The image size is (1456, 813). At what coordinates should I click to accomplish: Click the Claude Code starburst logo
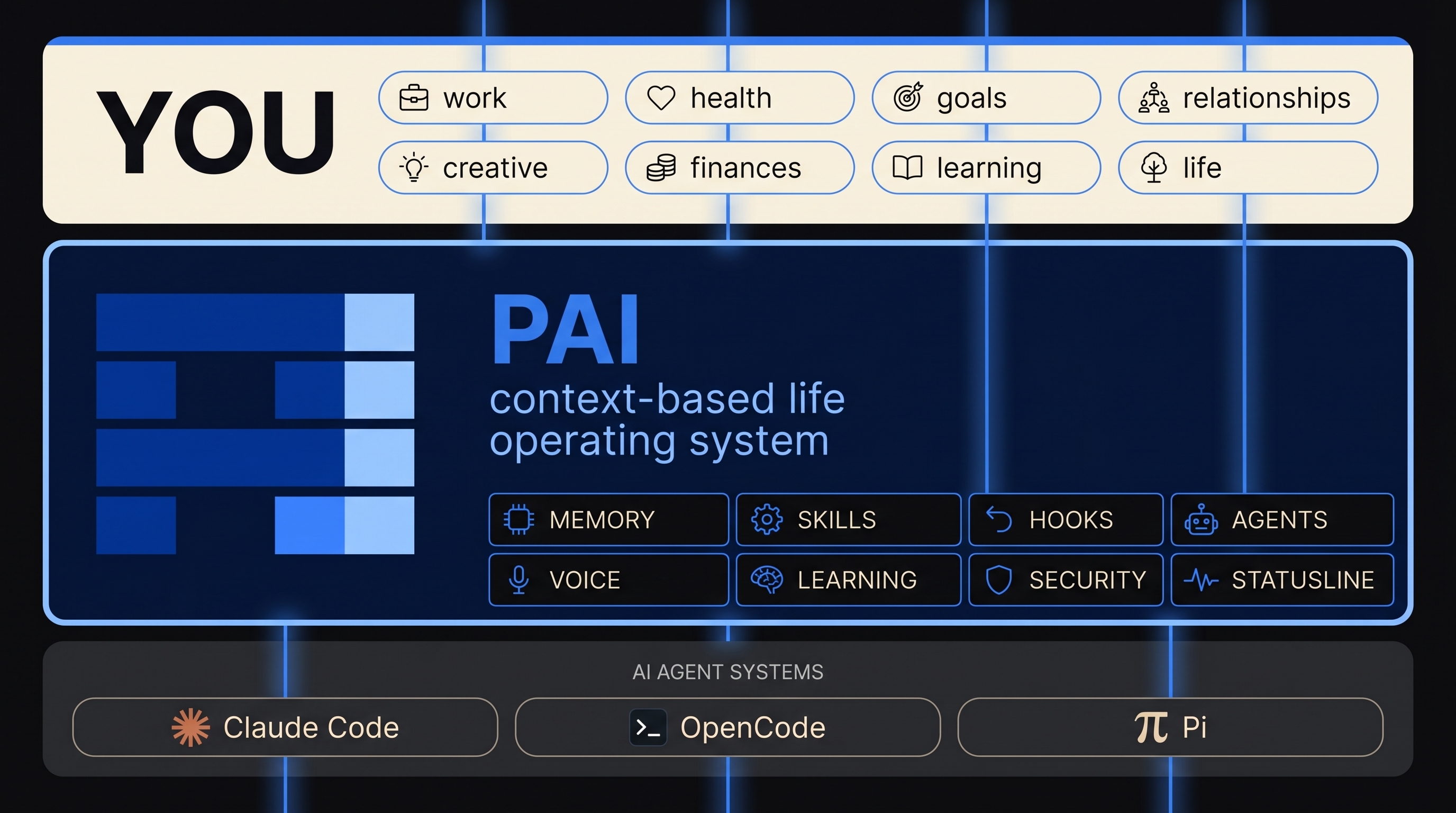[x=192, y=727]
